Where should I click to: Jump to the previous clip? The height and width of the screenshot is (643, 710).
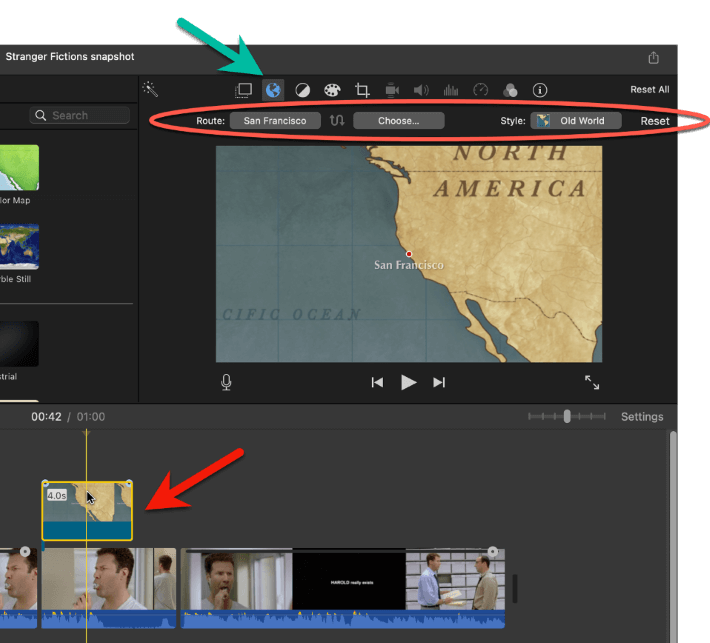click(x=377, y=383)
